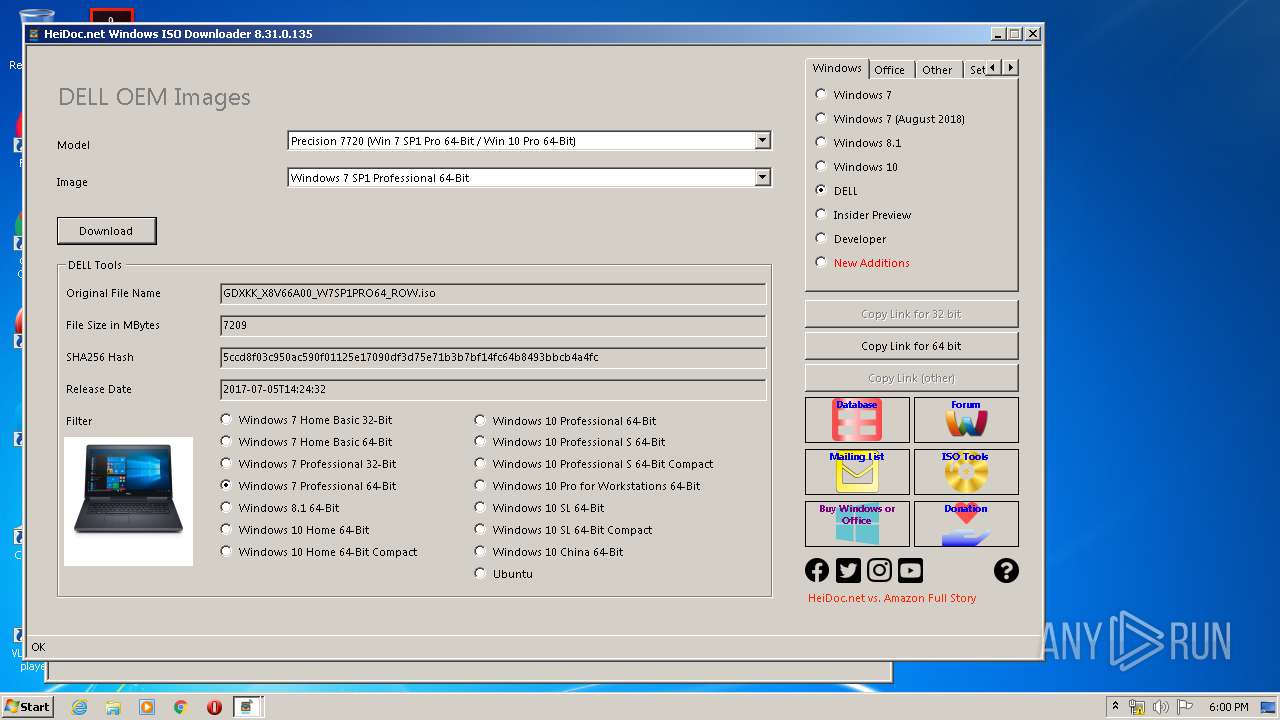Open the Mailing List icon
The width and height of the screenshot is (1280, 720).
(x=857, y=472)
